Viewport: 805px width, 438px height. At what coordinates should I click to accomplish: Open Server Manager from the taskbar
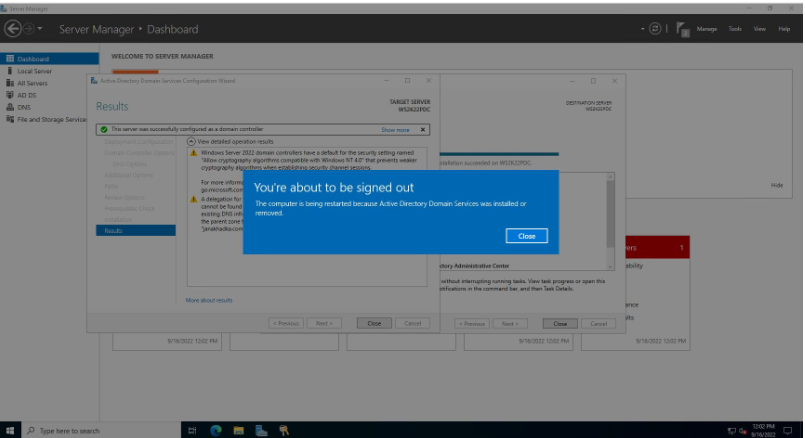261,430
